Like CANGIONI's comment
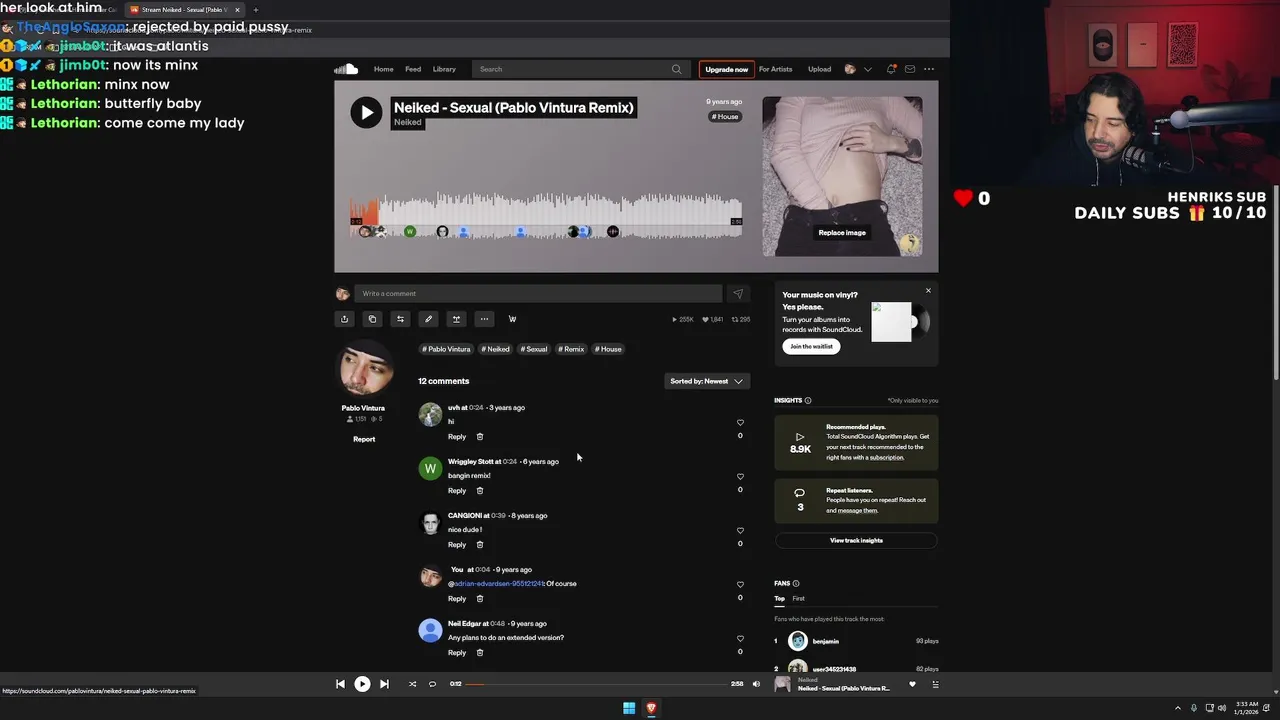This screenshot has width=1280, height=720. tap(740, 530)
